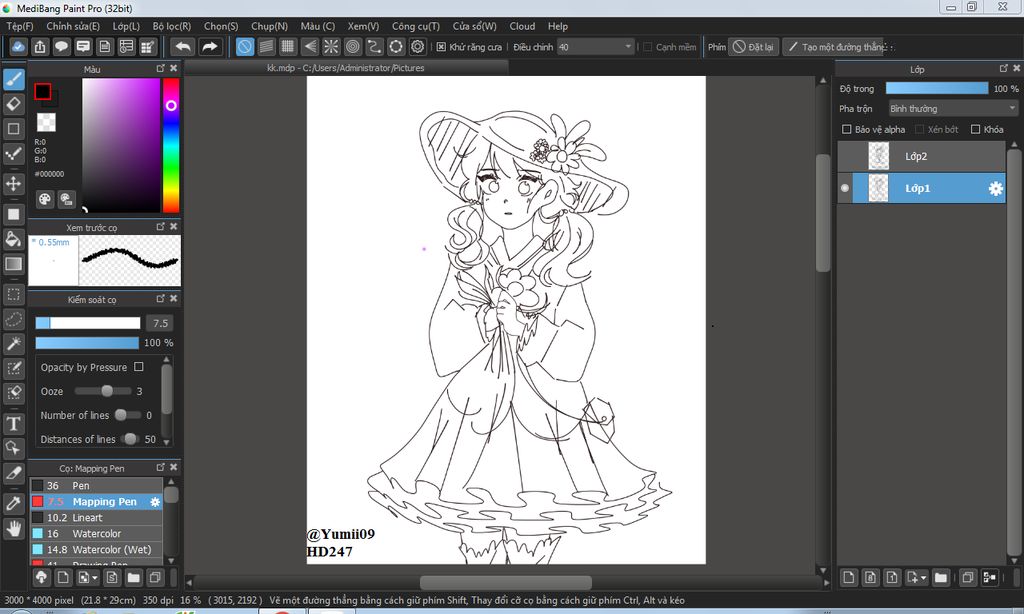Enable the crisscross grid snap guide
The width and height of the screenshot is (1024, 614).
point(288,47)
